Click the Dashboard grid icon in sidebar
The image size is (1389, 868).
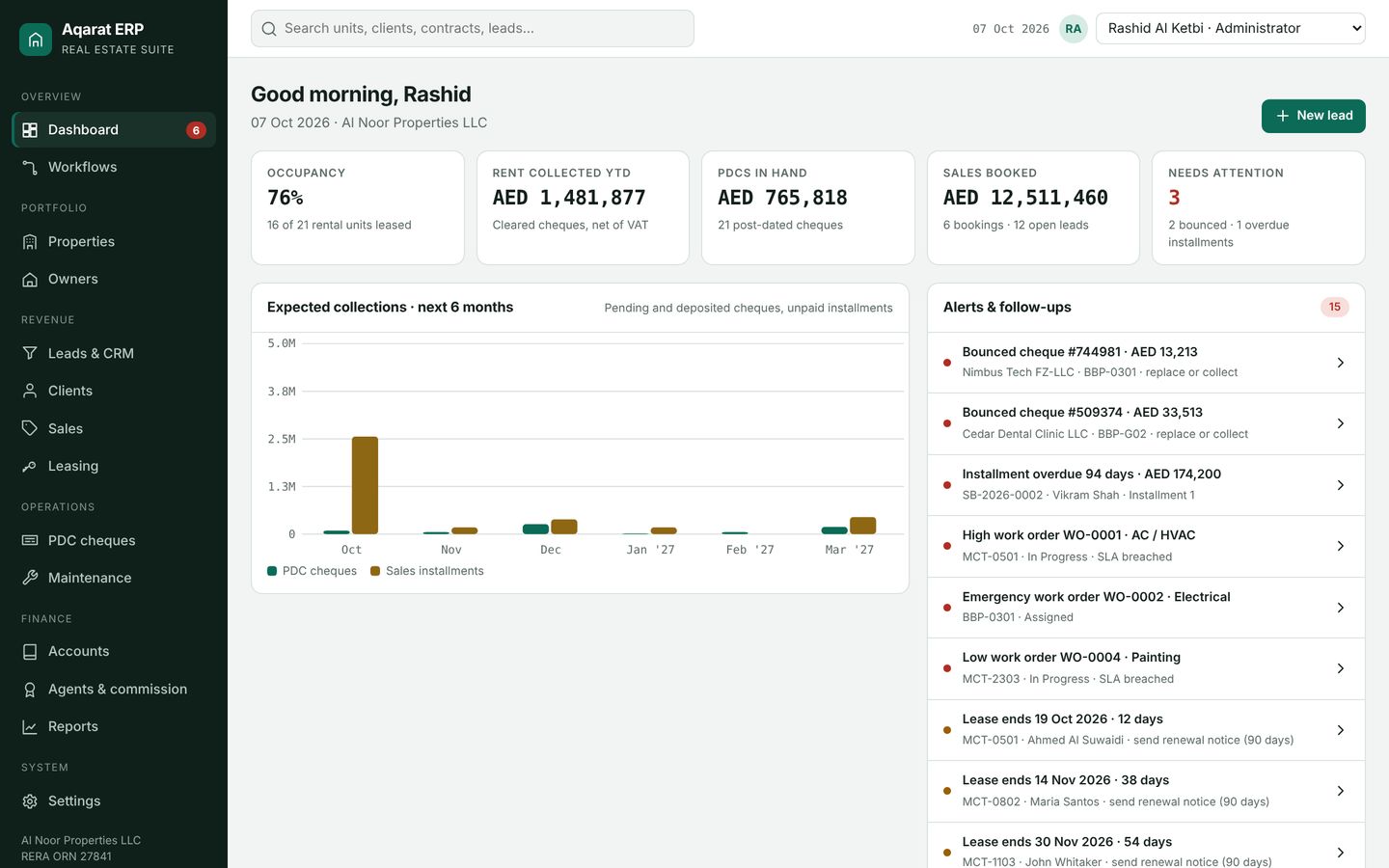coord(30,130)
